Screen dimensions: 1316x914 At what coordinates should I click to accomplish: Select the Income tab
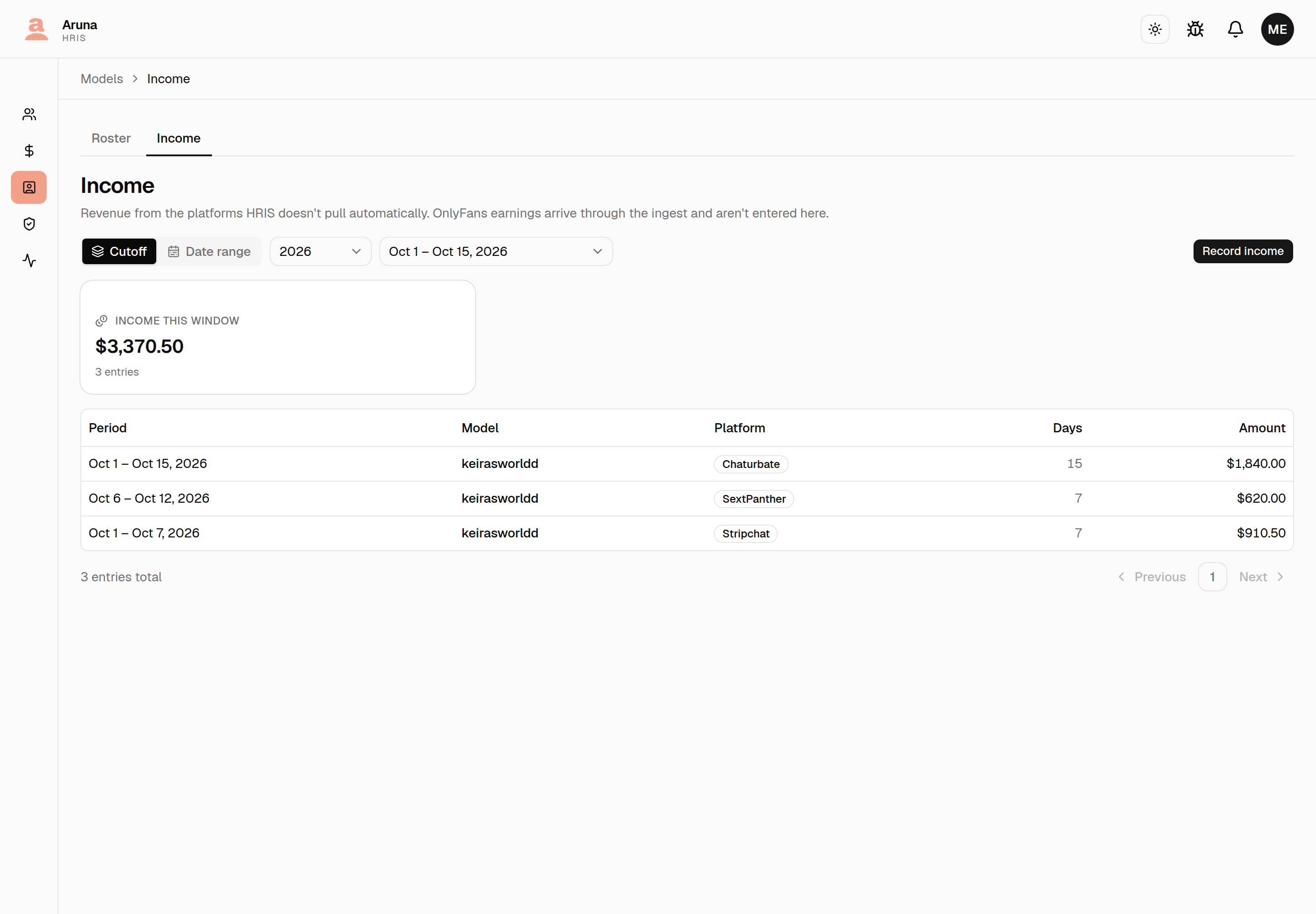point(179,138)
